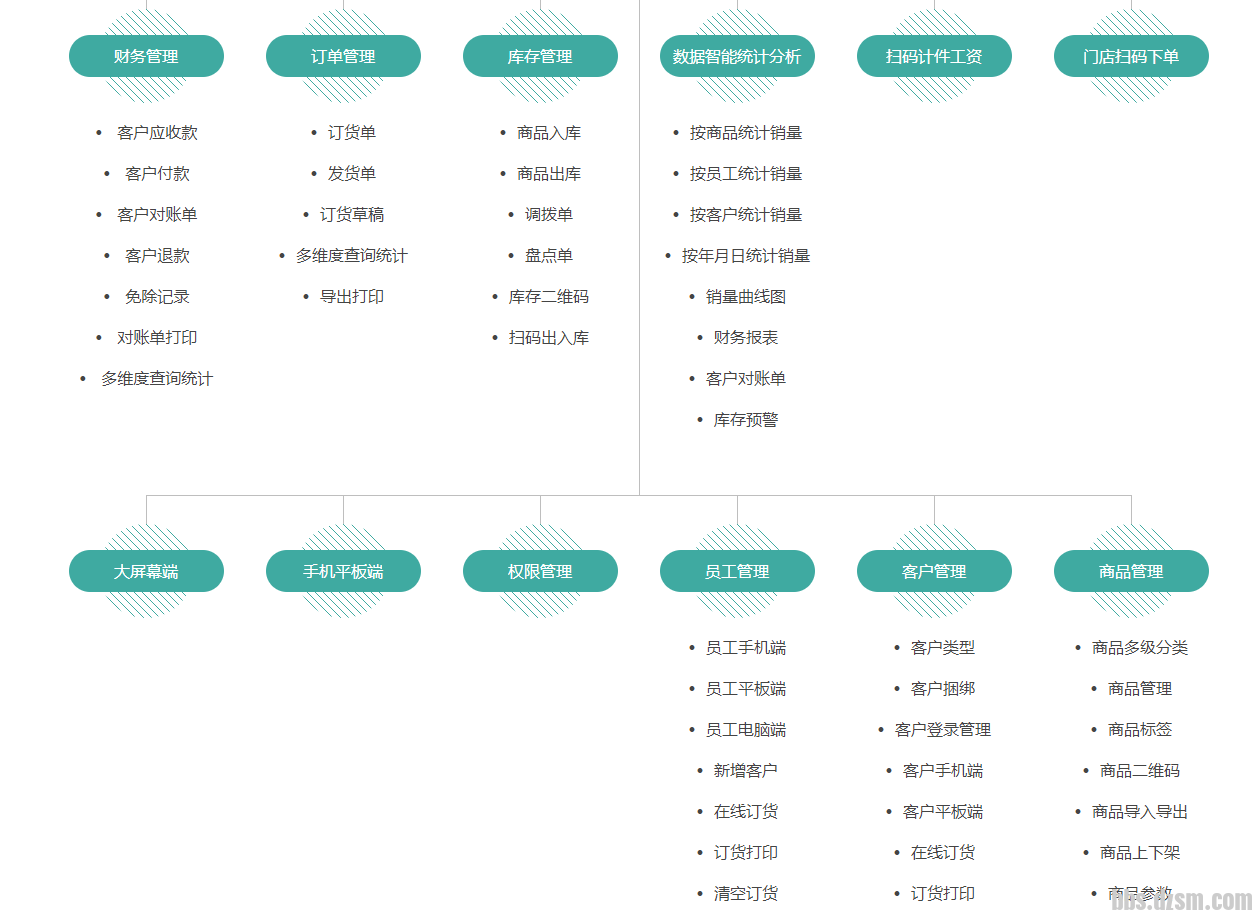Image resolution: width=1257 pixels, height=915 pixels.
Task: Select the 订单管理 module button
Action: tap(343, 57)
